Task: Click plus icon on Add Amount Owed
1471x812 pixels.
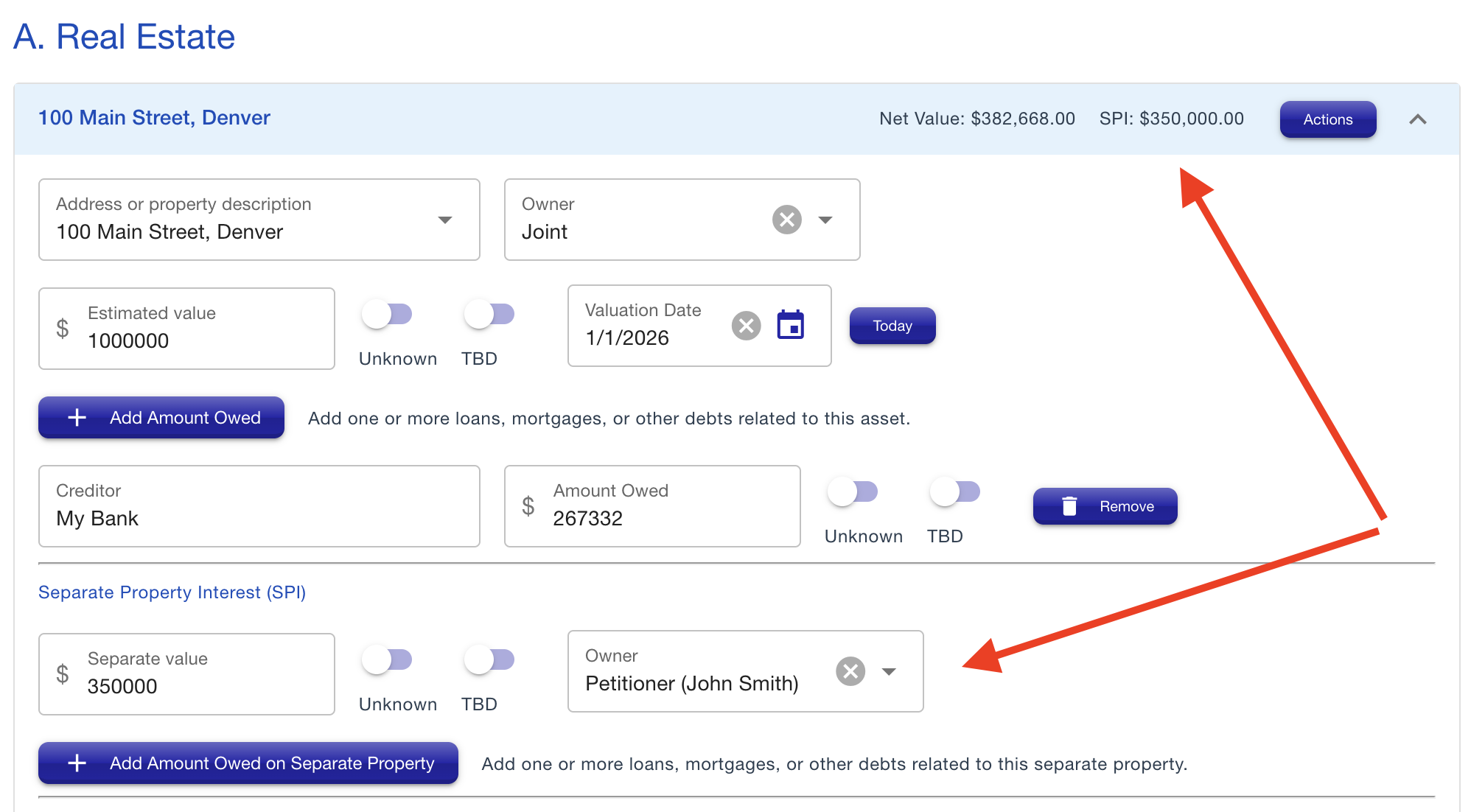Action: click(x=77, y=418)
